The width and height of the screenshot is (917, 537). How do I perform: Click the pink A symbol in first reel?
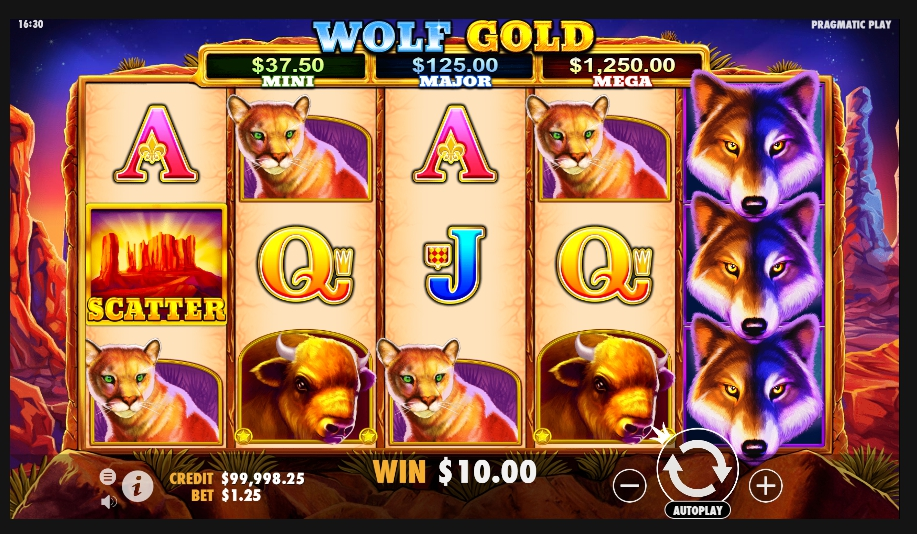(x=156, y=144)
